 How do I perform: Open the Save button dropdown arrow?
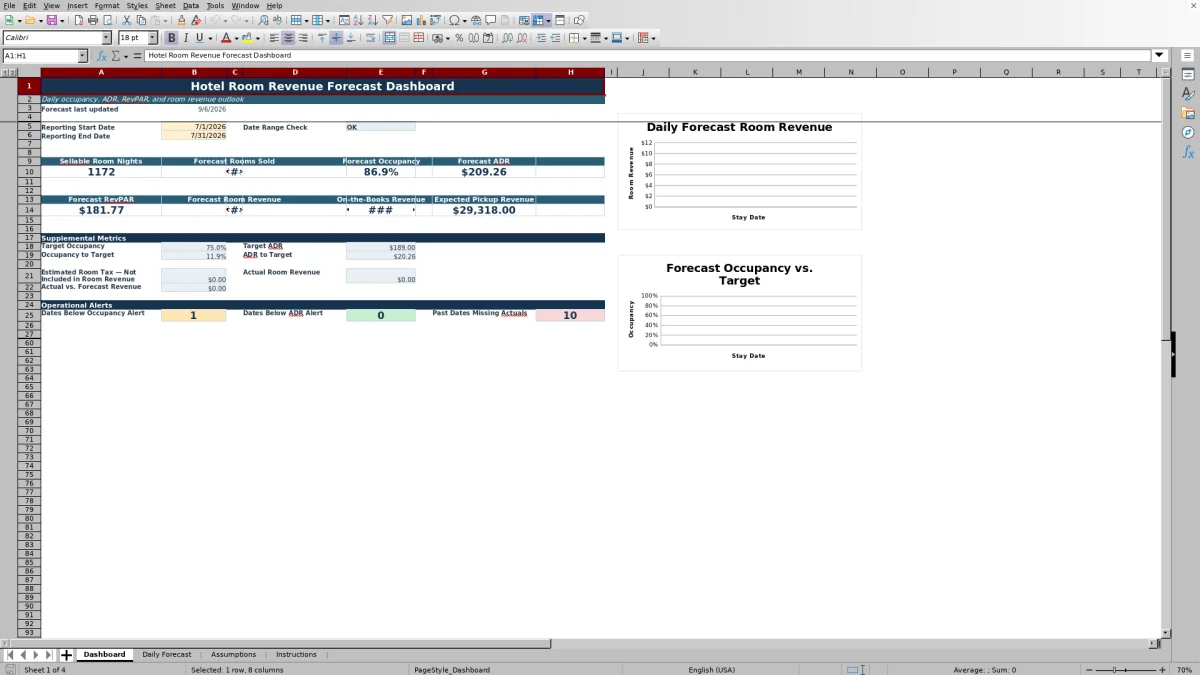(62, 20)
